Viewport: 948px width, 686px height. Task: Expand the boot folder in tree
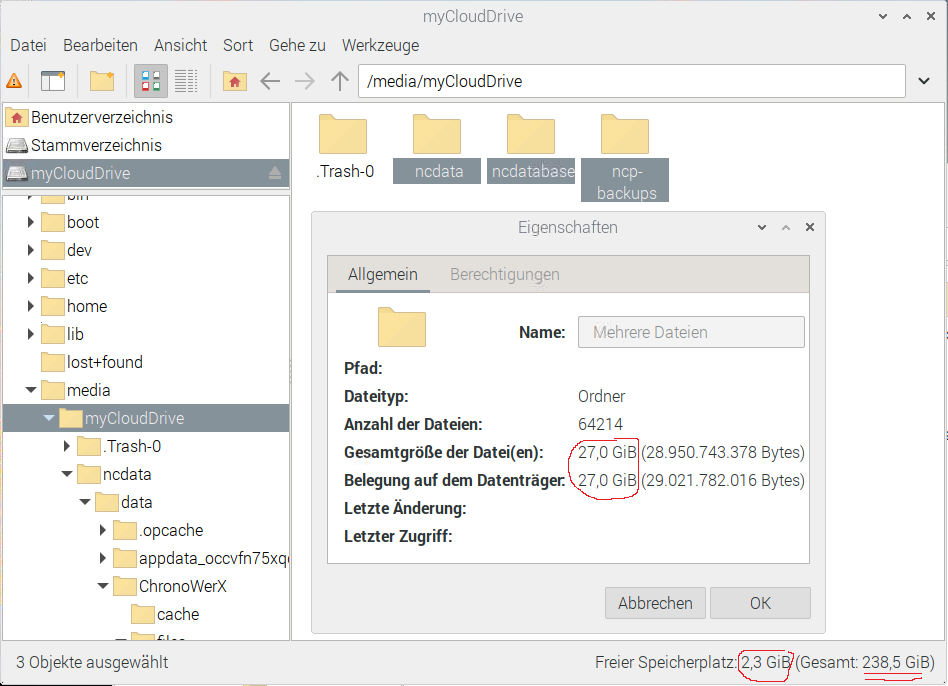click(31, 222)
